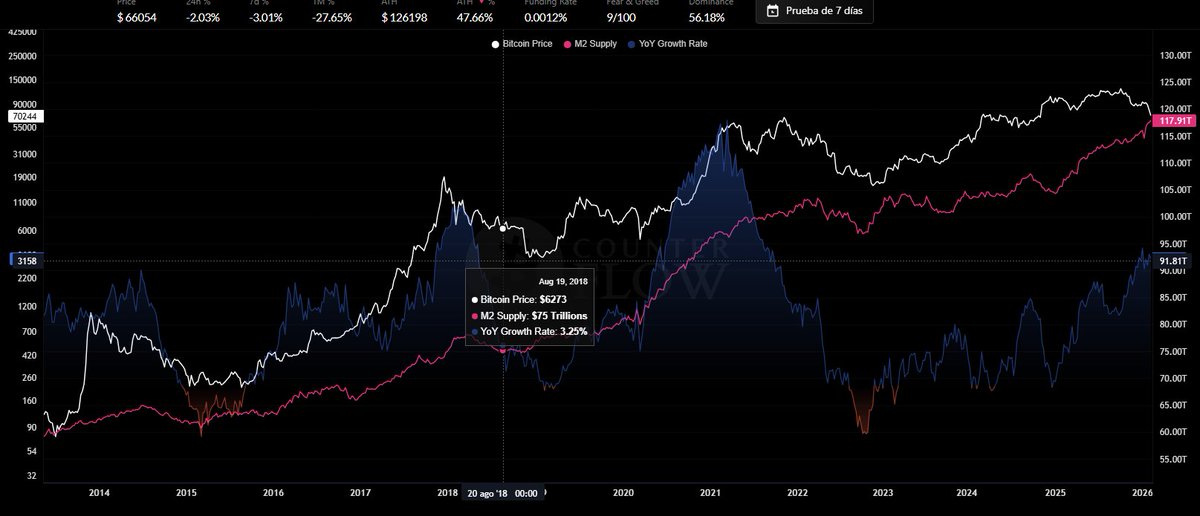The image size is (1200, 516).
Task: Click the Aug 19, 2018 tooltip date
Action: [x=563, y=281]
